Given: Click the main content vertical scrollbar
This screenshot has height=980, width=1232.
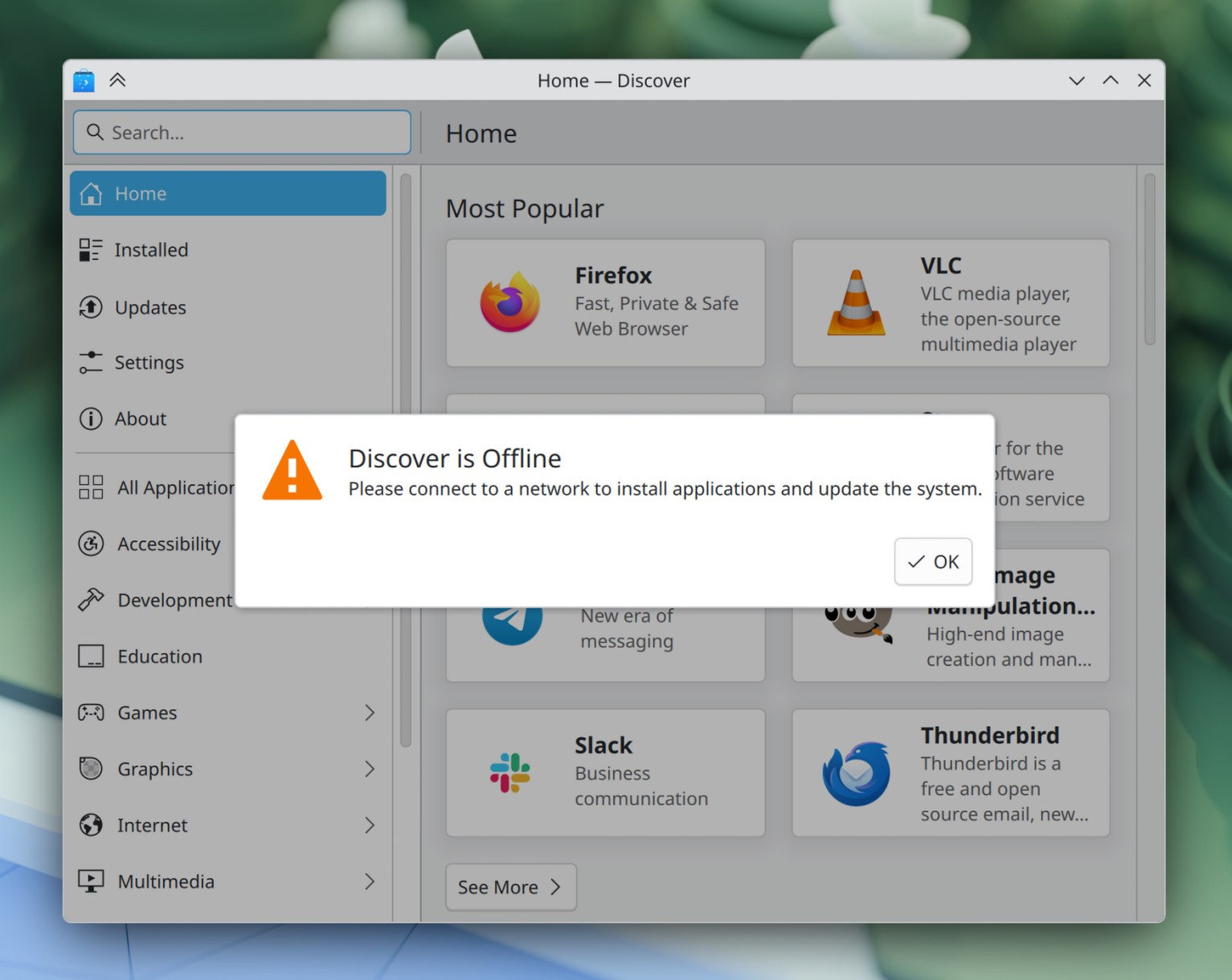Looking at the screenshot, I should click(x=1150, y=259).
